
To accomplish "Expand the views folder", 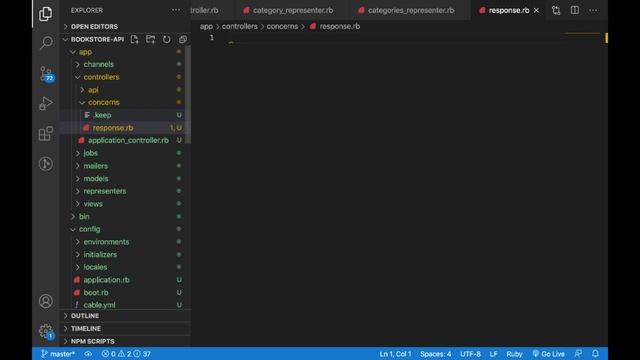I will tap(93, 204).
